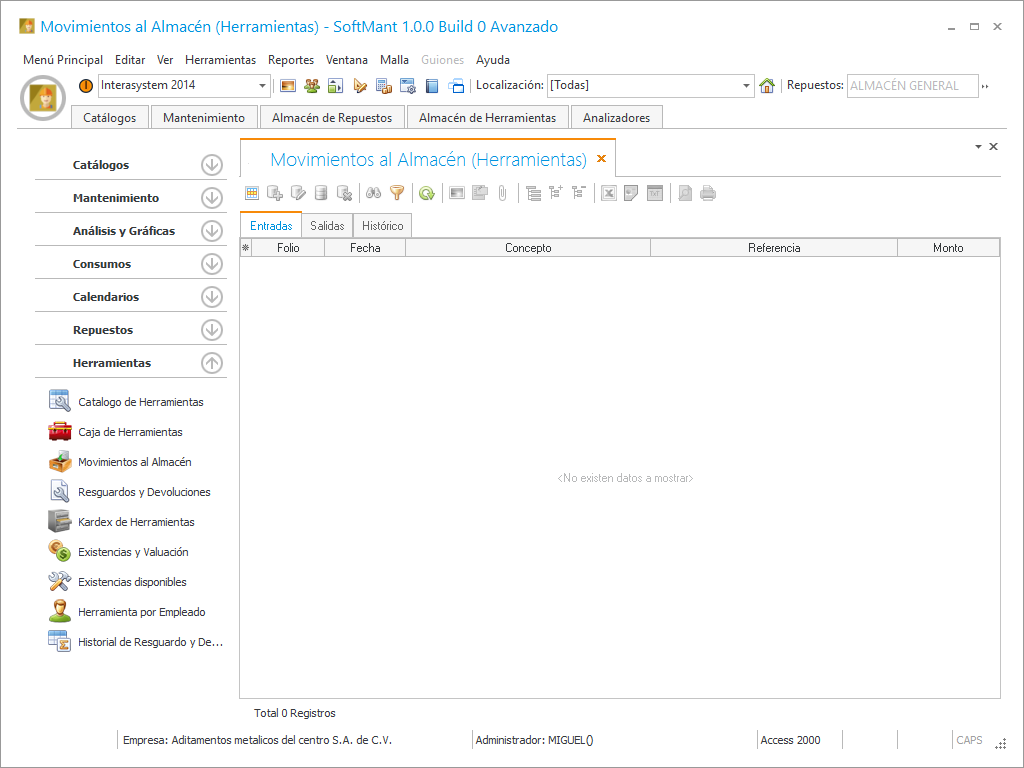Image resolution: width=1024 pixels, height=768 pixels.
Task: Click the Herramienta por Empleado item
Action: point(142,612)
